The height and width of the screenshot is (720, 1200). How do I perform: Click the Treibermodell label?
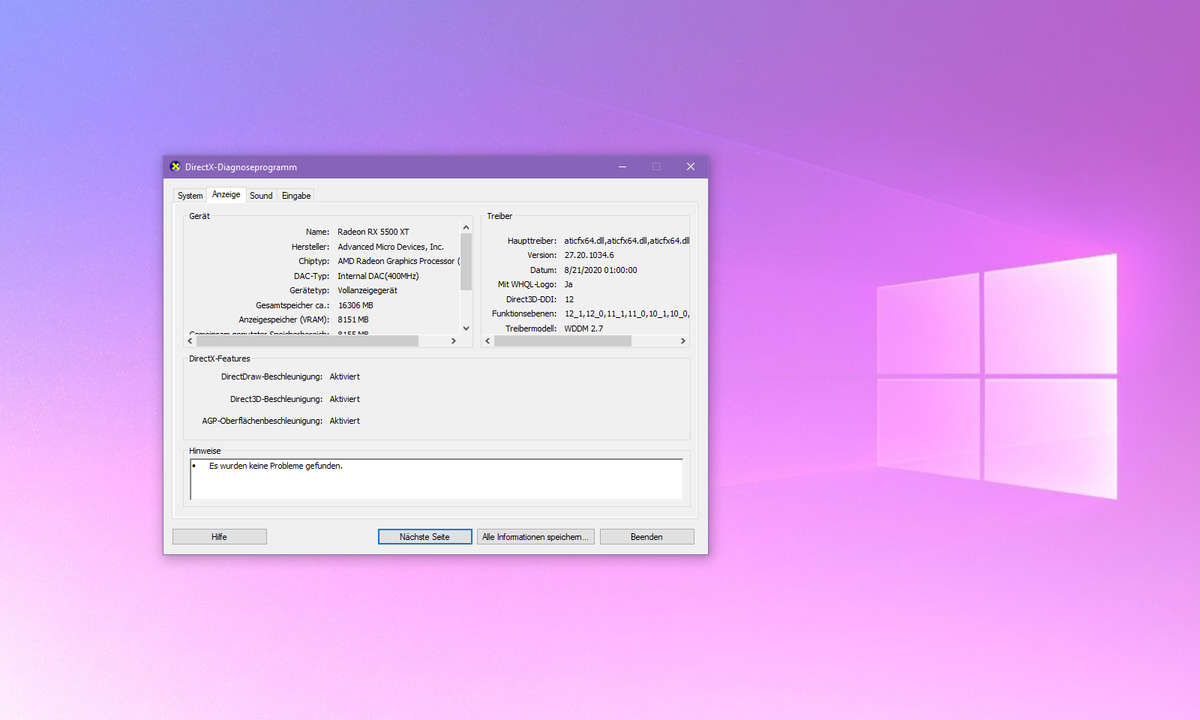(531, 328)
